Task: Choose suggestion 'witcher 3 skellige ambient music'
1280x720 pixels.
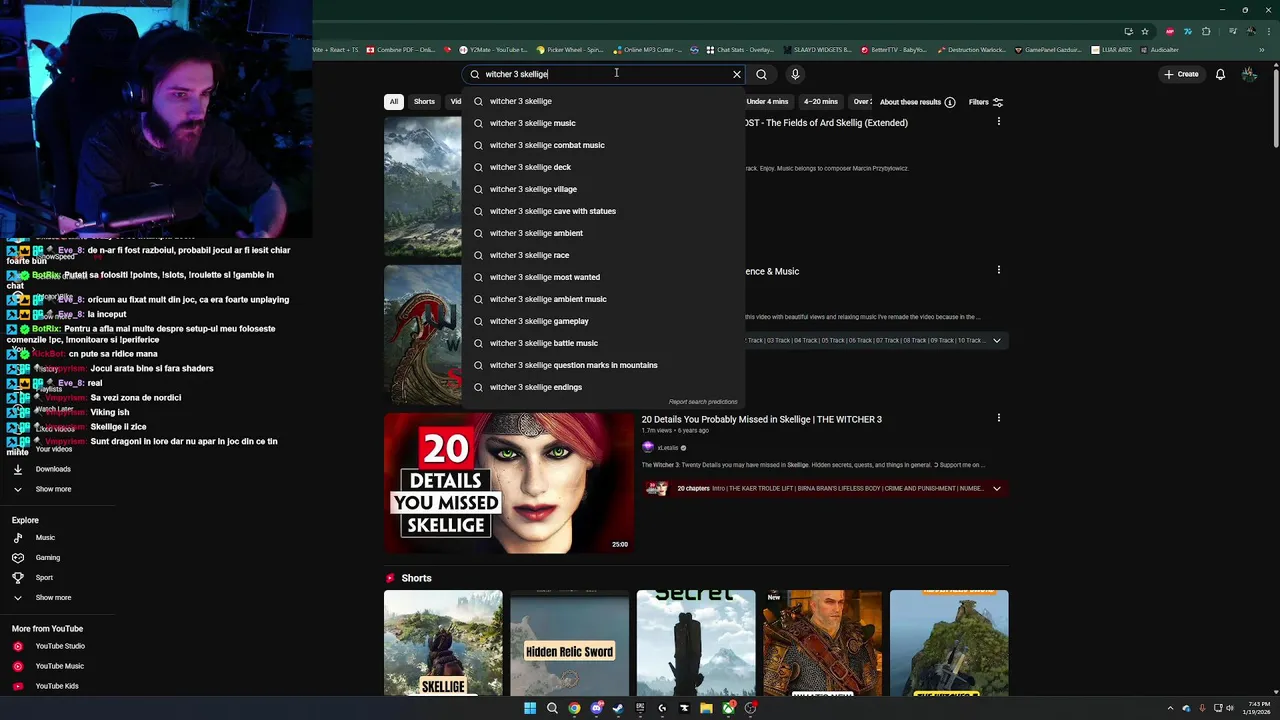Action: pos(603,299)
